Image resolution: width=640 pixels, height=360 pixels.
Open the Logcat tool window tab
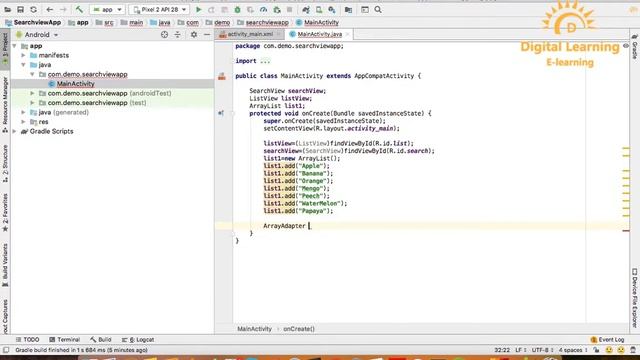tap(138, 340)
